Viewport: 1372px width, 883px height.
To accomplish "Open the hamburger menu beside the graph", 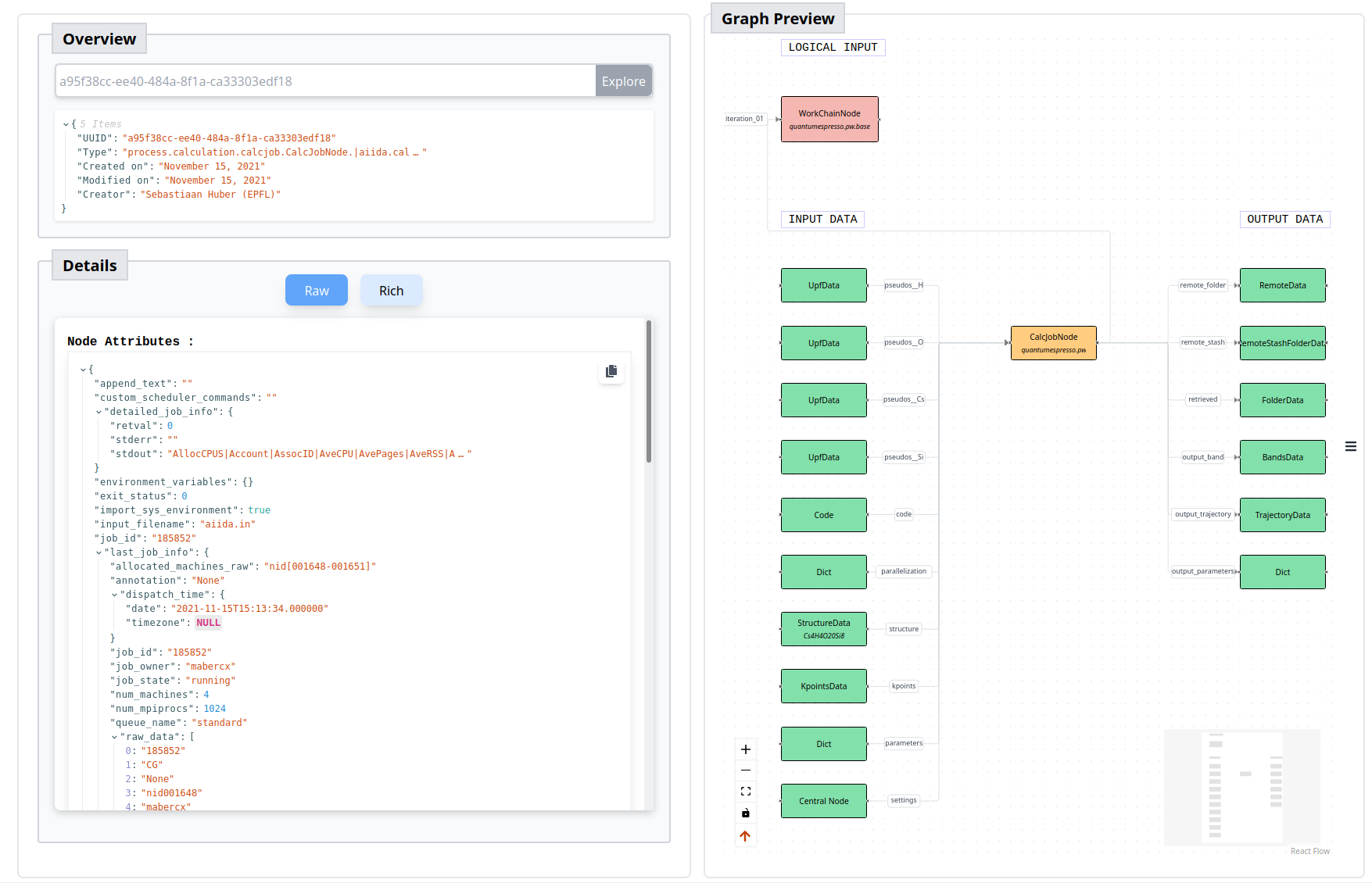I will pos(1350,447).
